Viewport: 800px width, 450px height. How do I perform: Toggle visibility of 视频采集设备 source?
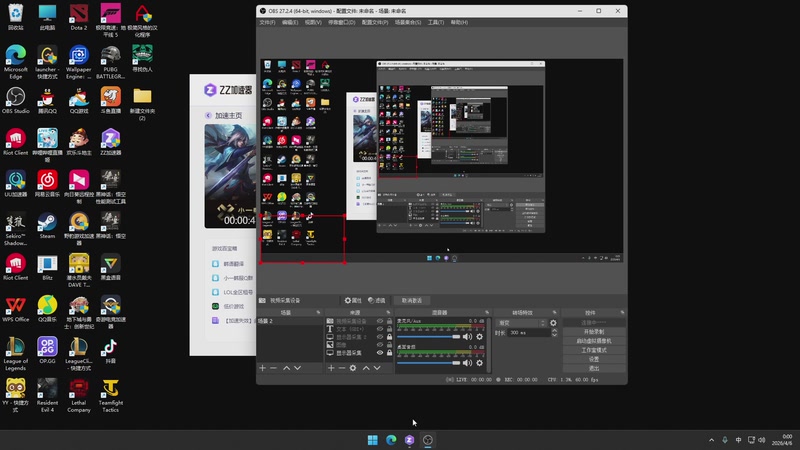click(380, 321)
